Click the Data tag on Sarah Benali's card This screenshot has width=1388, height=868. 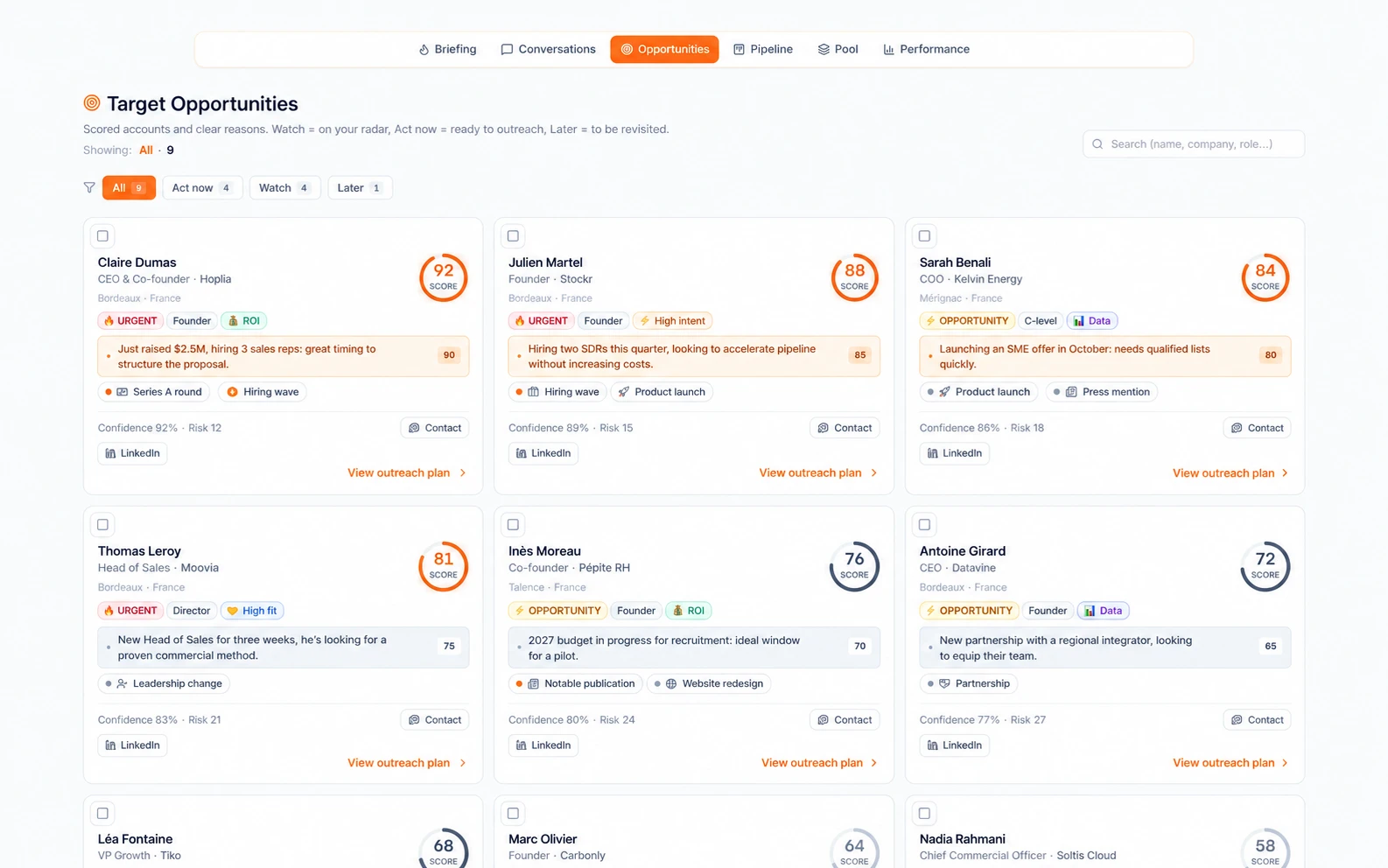tap(1092, 321)
